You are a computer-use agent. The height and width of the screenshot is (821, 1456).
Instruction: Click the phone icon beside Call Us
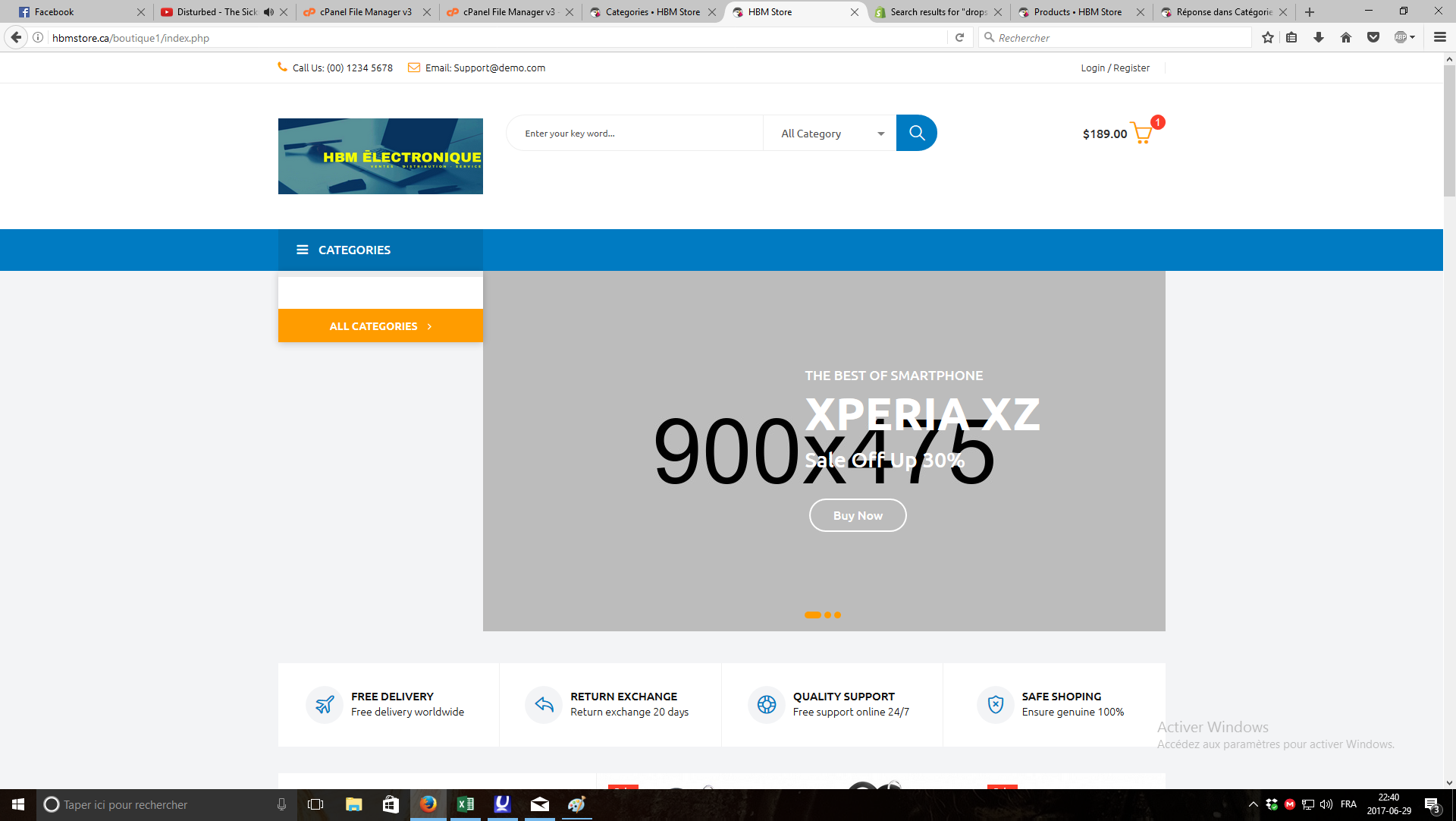point(282,67)
